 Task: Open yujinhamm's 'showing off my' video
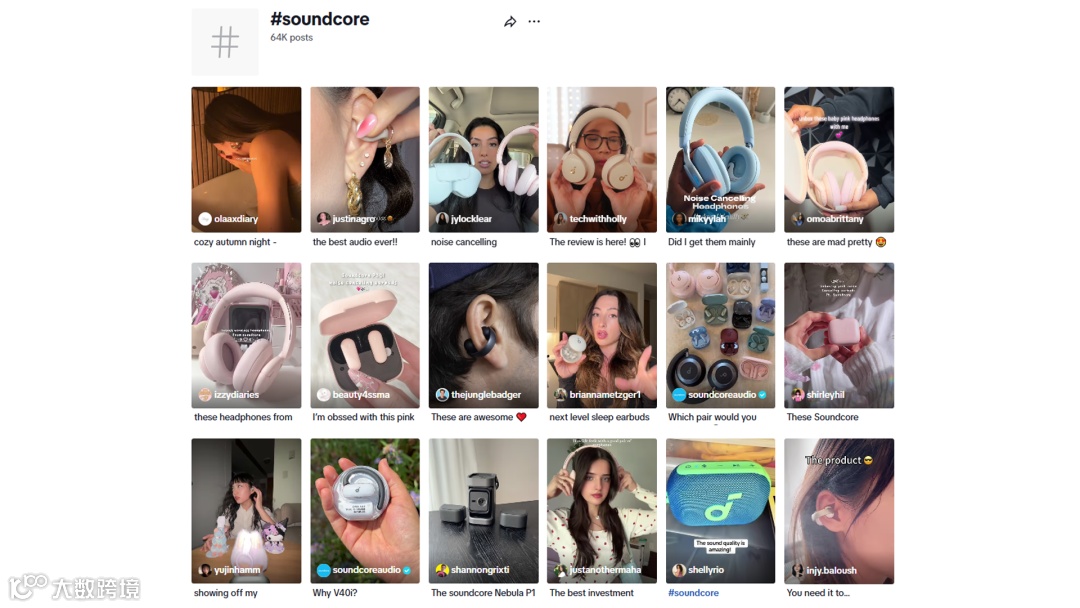[247, 511]
